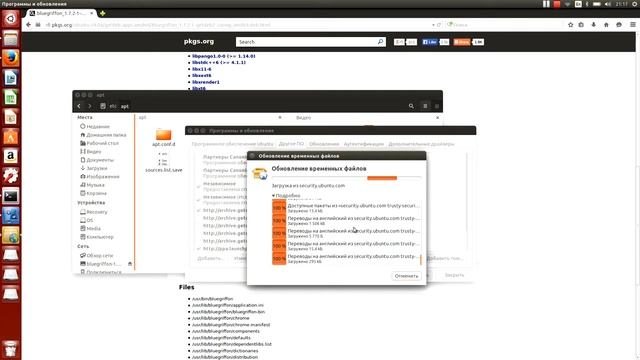This screenshot has width=640, height=360.
Task: Click Firefox bookmark star icon
Action: [571, 25]
